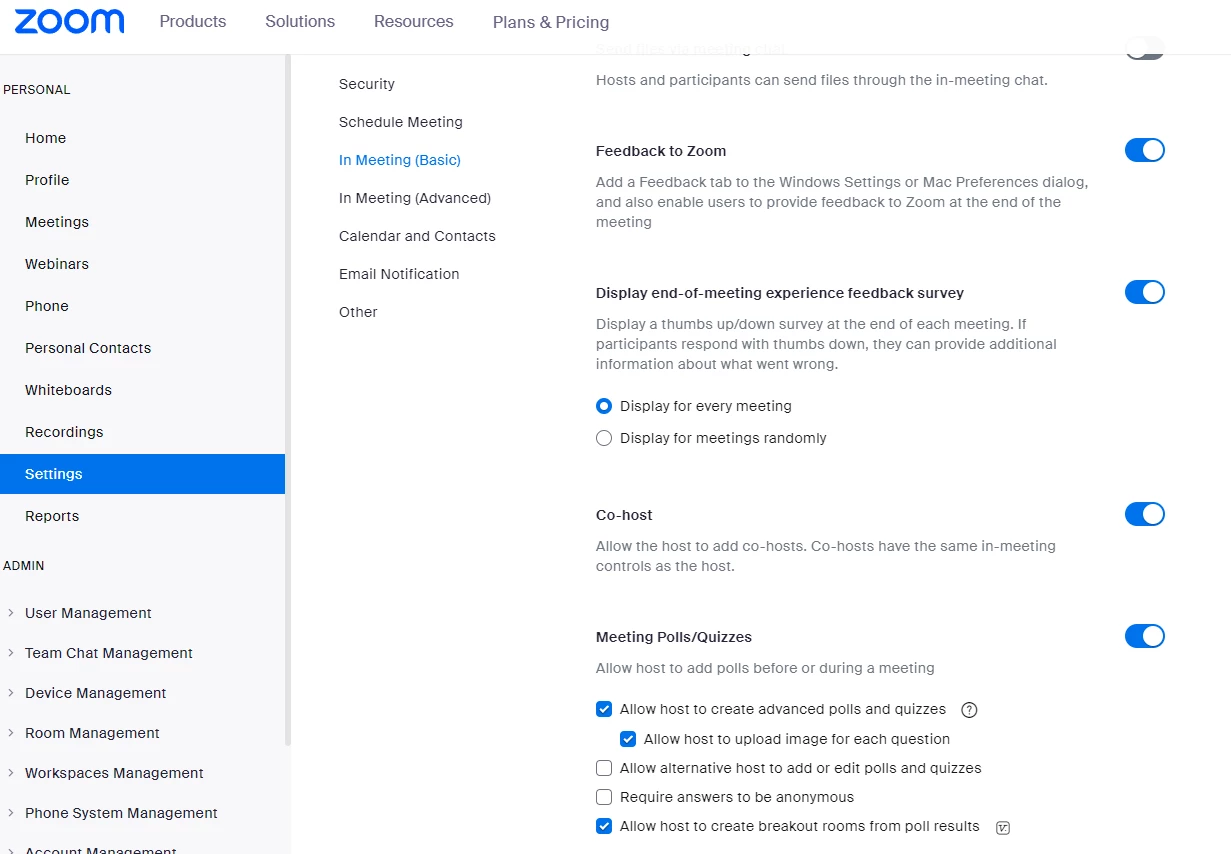Screen dimensions: 1231x854
Task: Disable end-of-meeting feedback survey toggle
Action: [1145, 292]
